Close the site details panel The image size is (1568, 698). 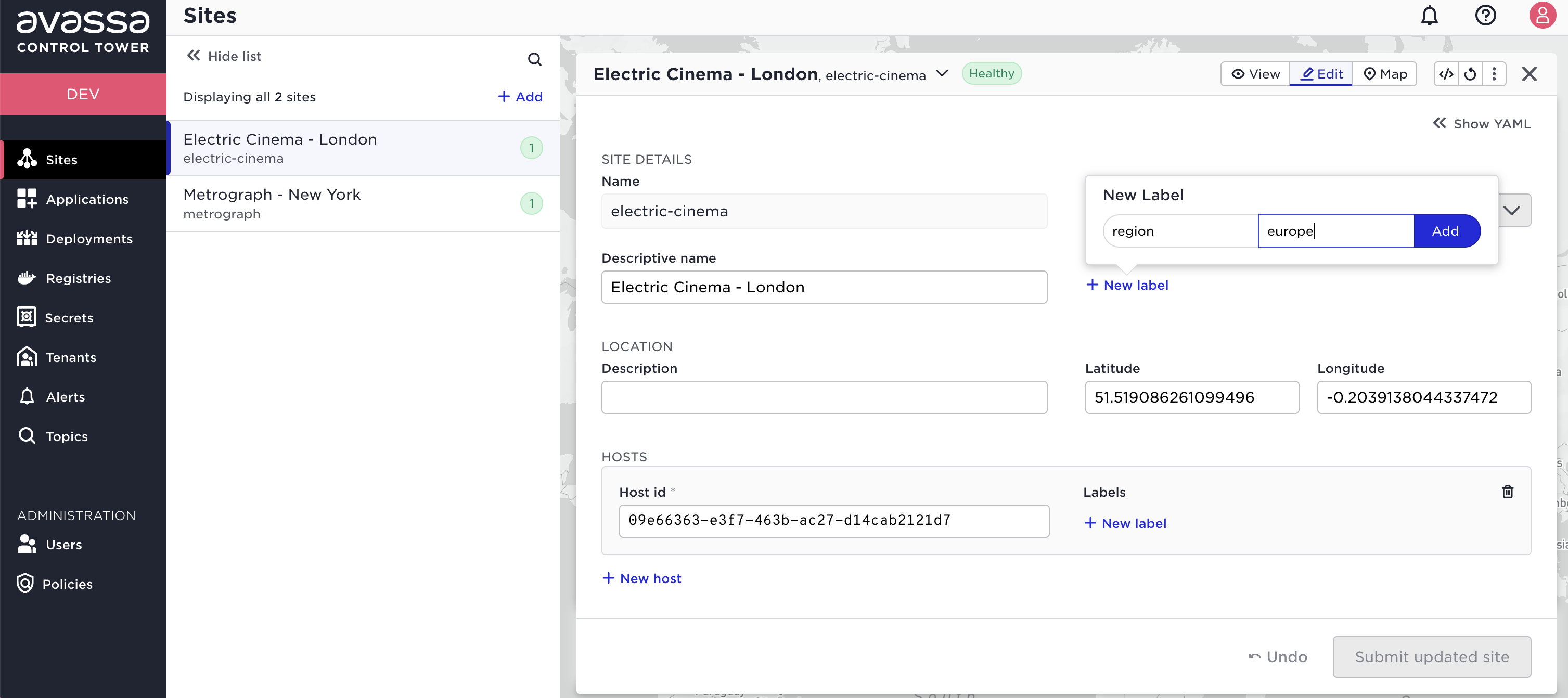1529,74
